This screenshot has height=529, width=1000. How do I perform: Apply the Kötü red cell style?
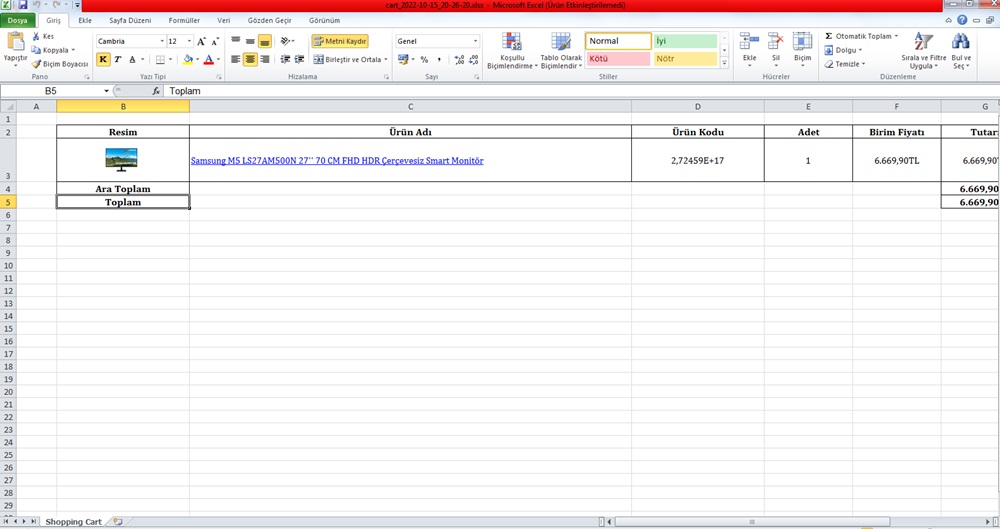tap(618, 59)
